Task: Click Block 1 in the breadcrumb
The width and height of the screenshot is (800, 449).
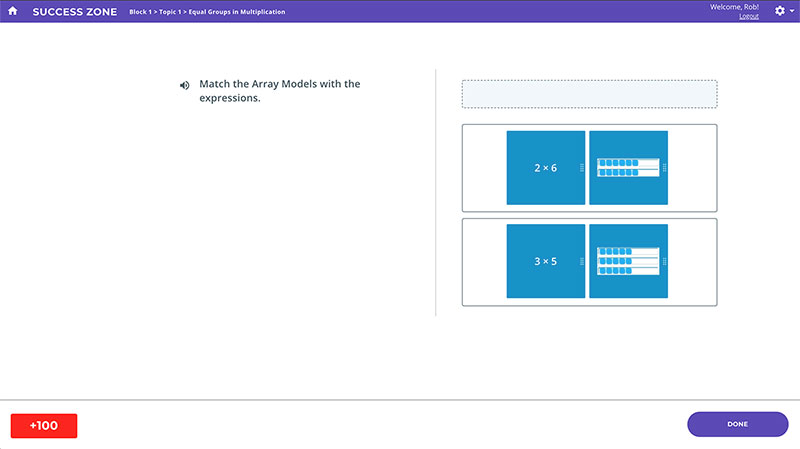Action: tap(140, 12)
